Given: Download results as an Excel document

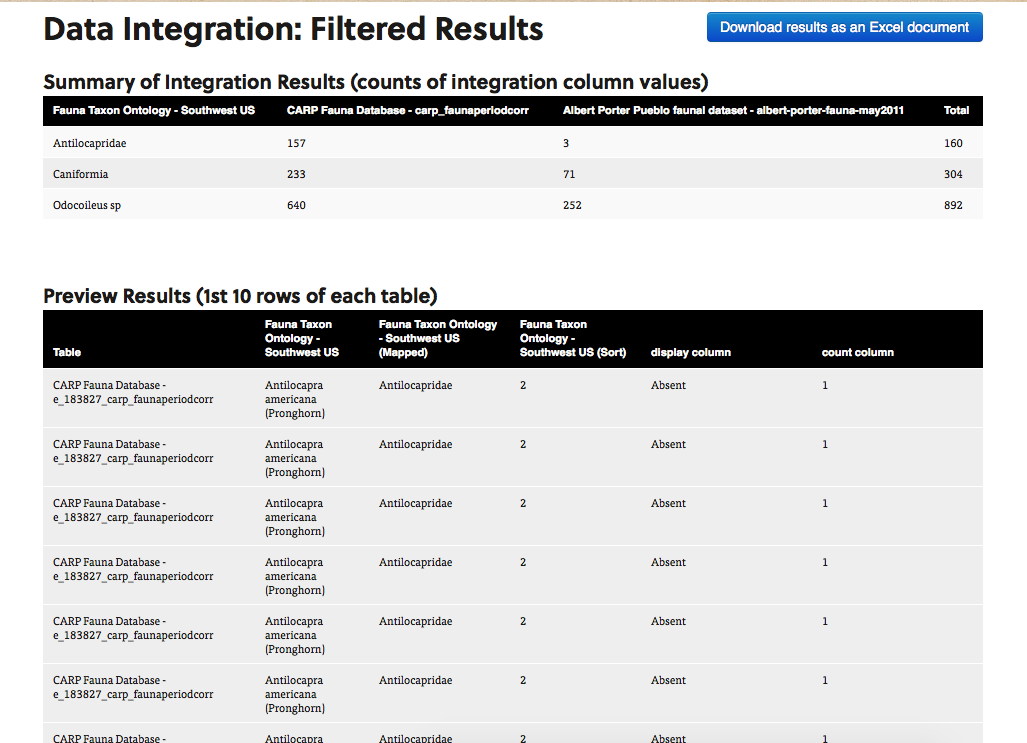Looking at the screenshot, I should pos(844,28).
